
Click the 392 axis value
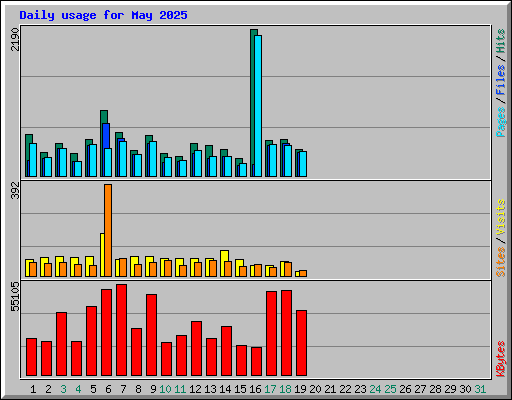click(x=15, y=190)
